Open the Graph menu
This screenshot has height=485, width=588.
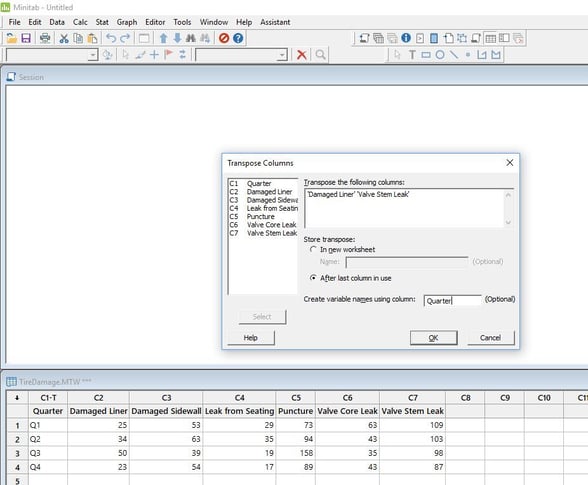tap(127, 22)
